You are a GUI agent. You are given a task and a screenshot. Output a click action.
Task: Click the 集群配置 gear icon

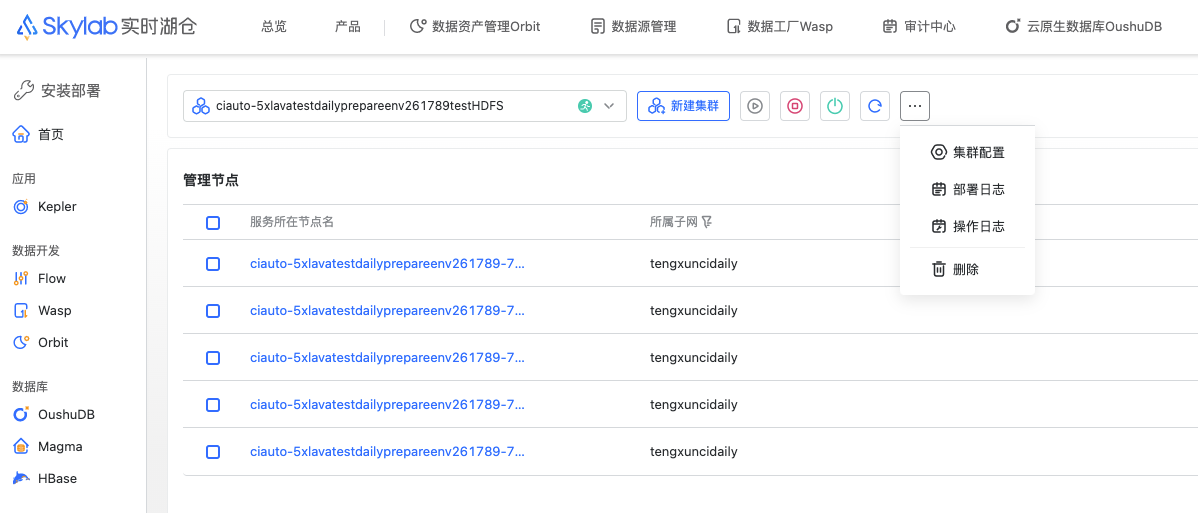click(x=938, y=152)
